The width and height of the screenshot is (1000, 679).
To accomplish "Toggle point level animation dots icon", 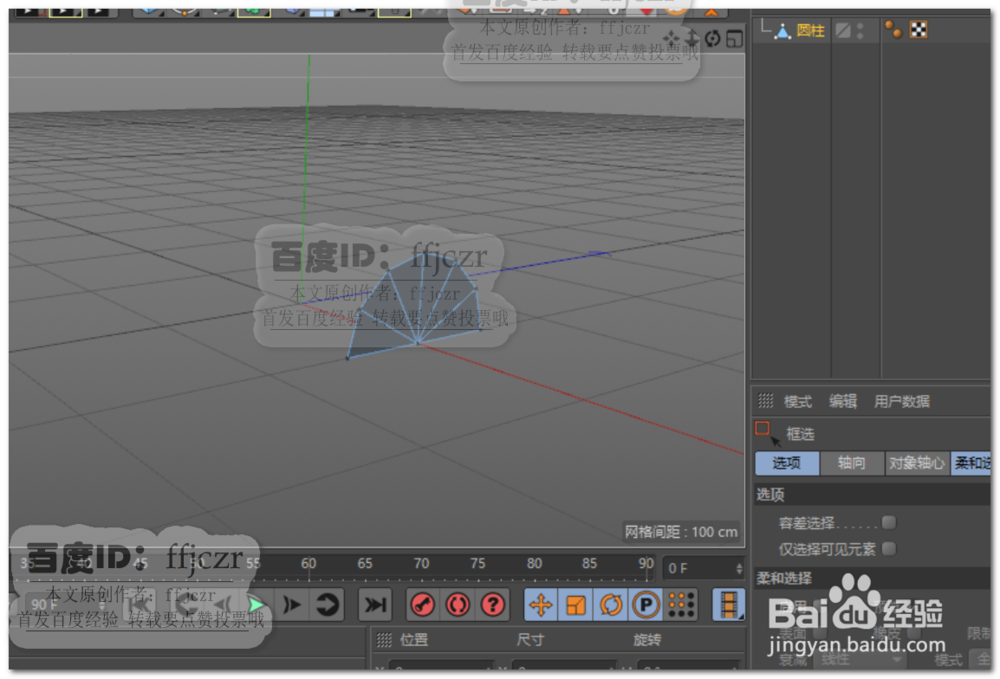I will (681, 604).
